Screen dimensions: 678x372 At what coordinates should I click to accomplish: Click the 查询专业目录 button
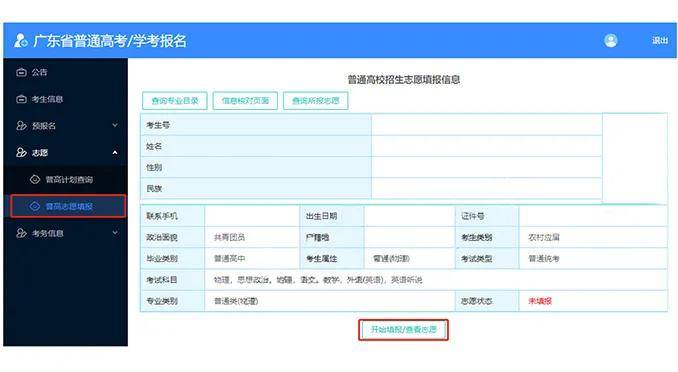[x=175, y=101]
